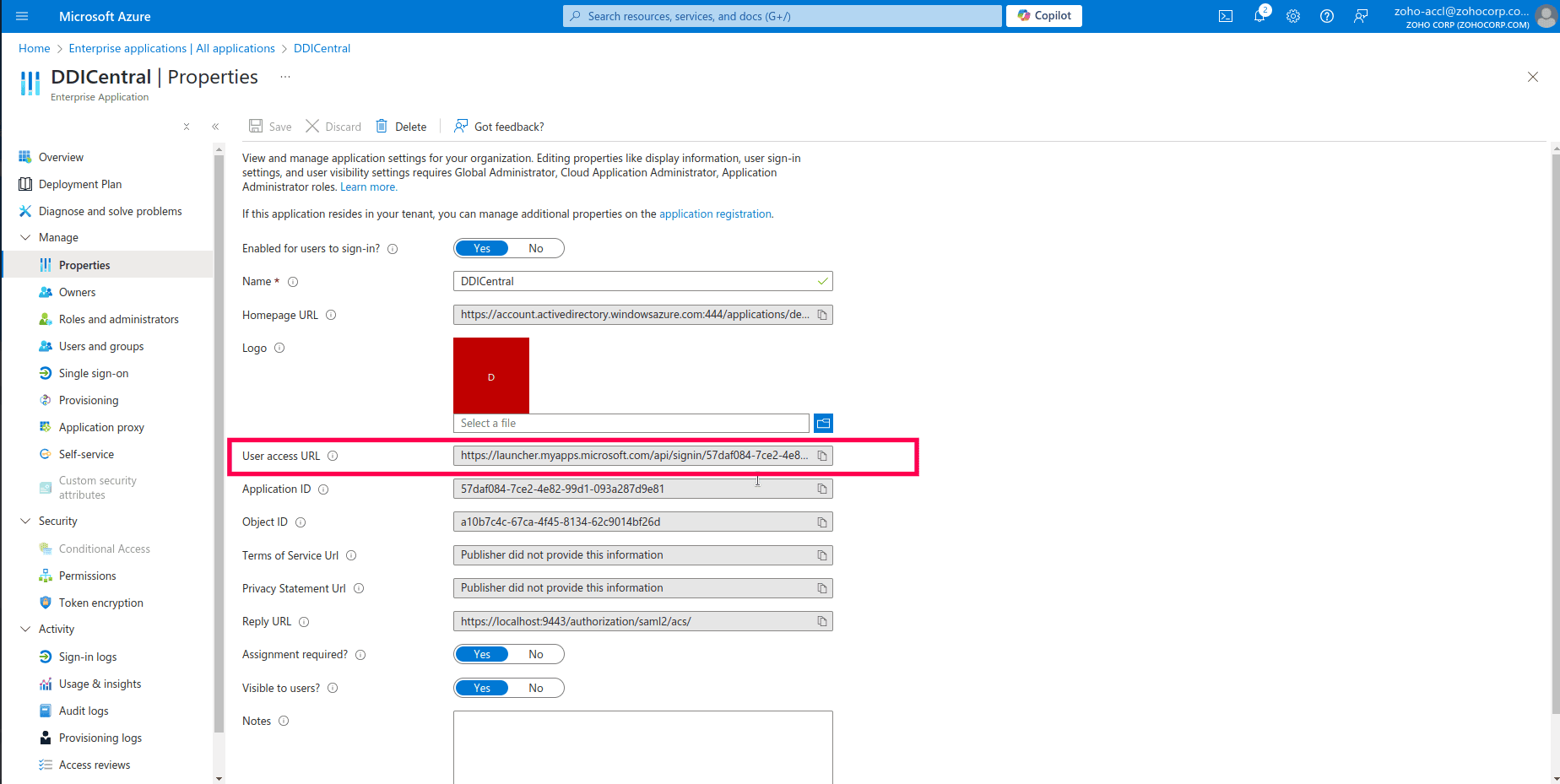This screenshot has width=1560, height=784.
Task: Click the Select a file field
Action: click(x=631, y=424)
